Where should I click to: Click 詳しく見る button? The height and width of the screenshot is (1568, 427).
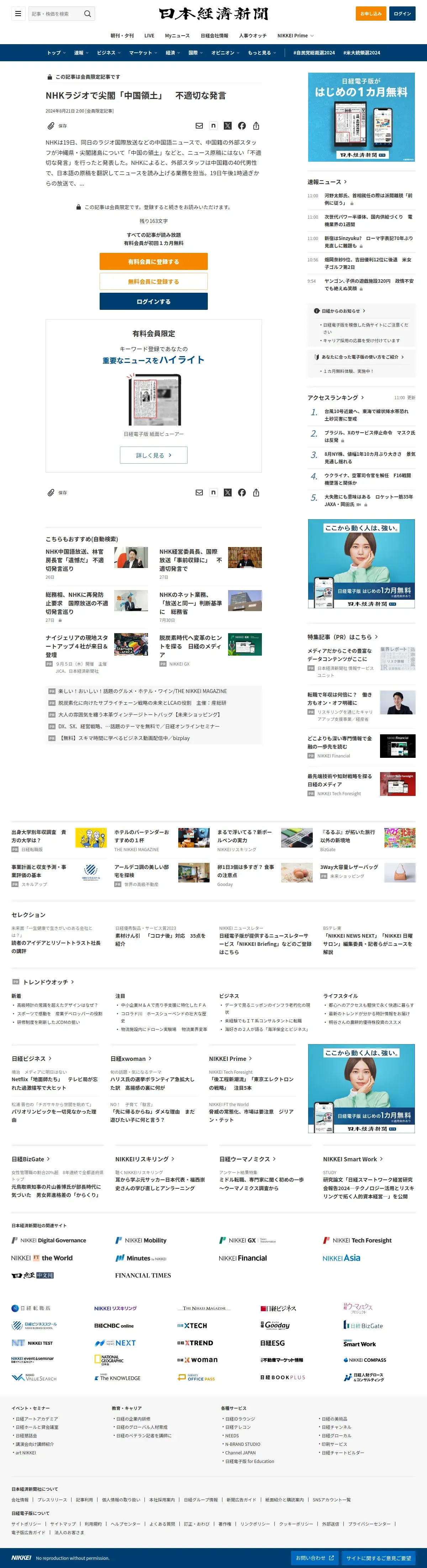tap(153, 455)
